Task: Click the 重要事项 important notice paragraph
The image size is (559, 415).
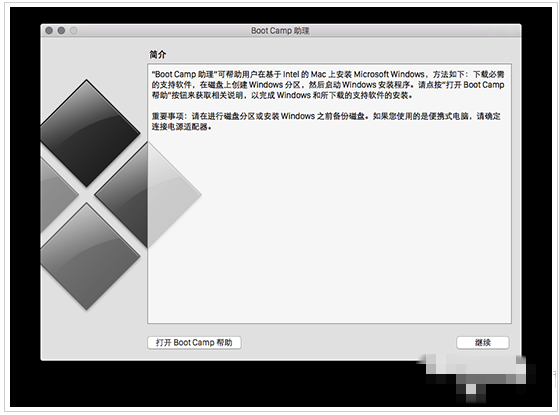Action: 326,121
